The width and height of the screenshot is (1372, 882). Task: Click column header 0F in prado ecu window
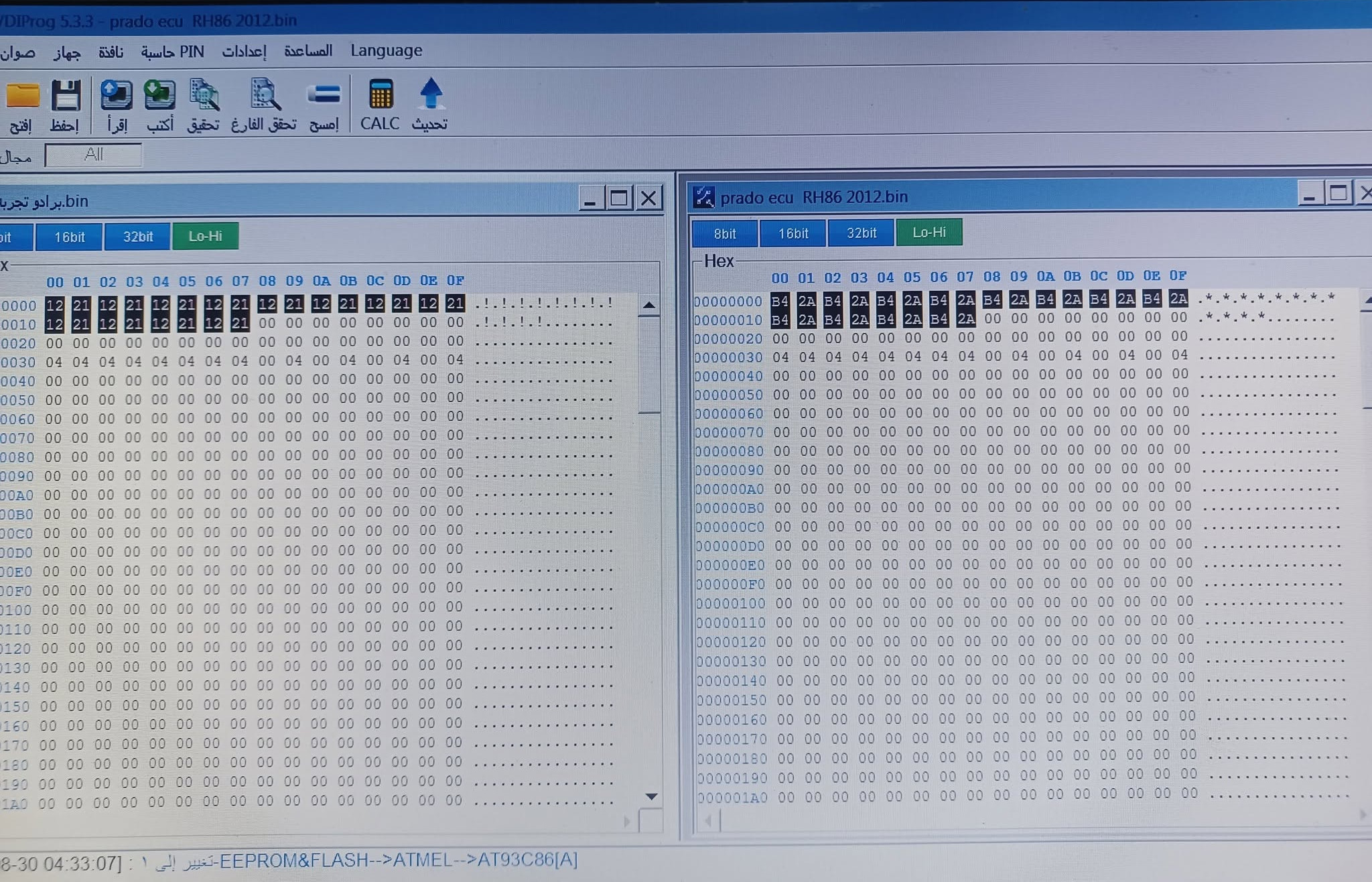[x=1178, y=275]
